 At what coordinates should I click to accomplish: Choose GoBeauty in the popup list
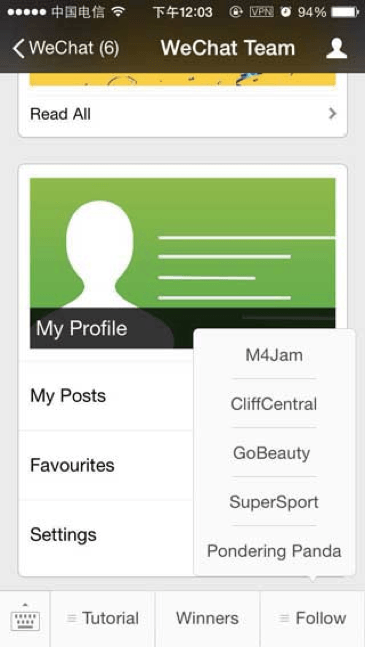(274, 453)
